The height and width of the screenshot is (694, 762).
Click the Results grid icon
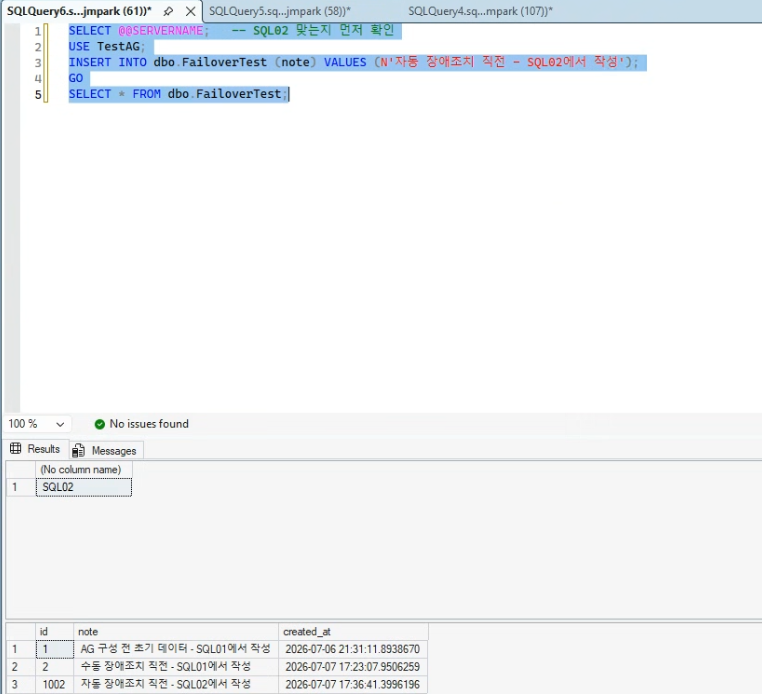16,449
